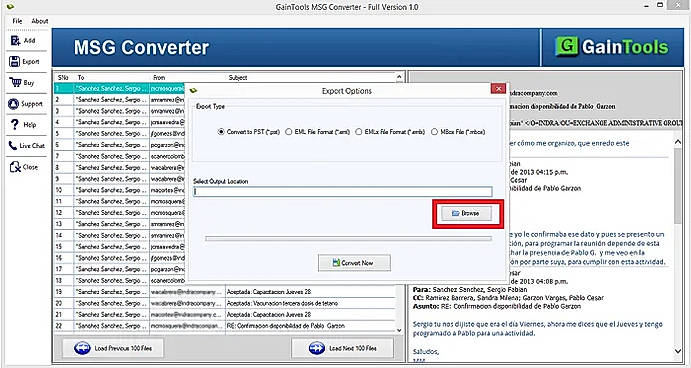This screenshot has height=368, width=691.
Task: Start a Live Chat from sidebar
Action: [x=26, y=145]
